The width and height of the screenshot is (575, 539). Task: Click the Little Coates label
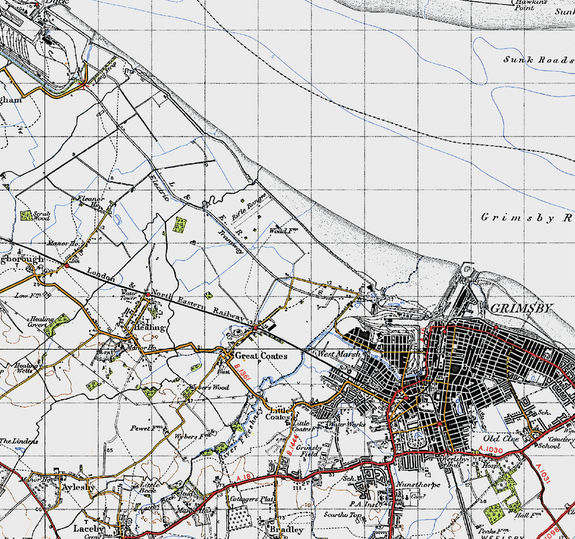coord(280,414)
